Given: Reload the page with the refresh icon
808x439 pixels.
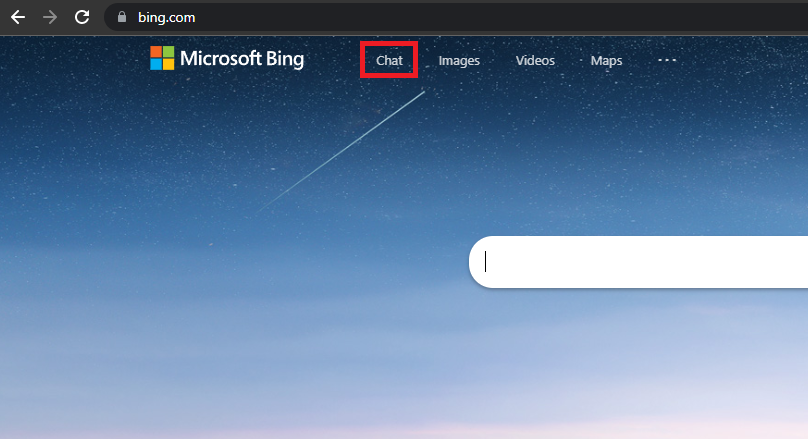Looking at the screenshot, I should (x=82, y=17).
